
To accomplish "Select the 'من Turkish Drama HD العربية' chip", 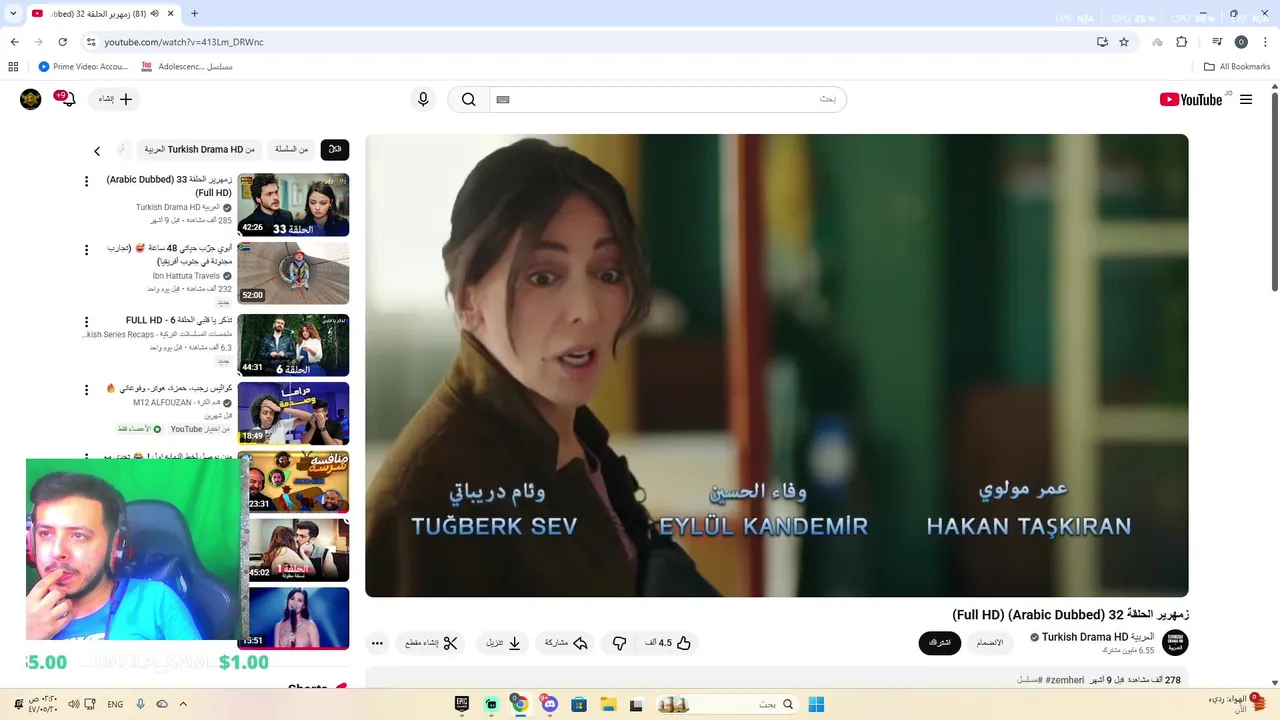I will click(x=199, y=149).
